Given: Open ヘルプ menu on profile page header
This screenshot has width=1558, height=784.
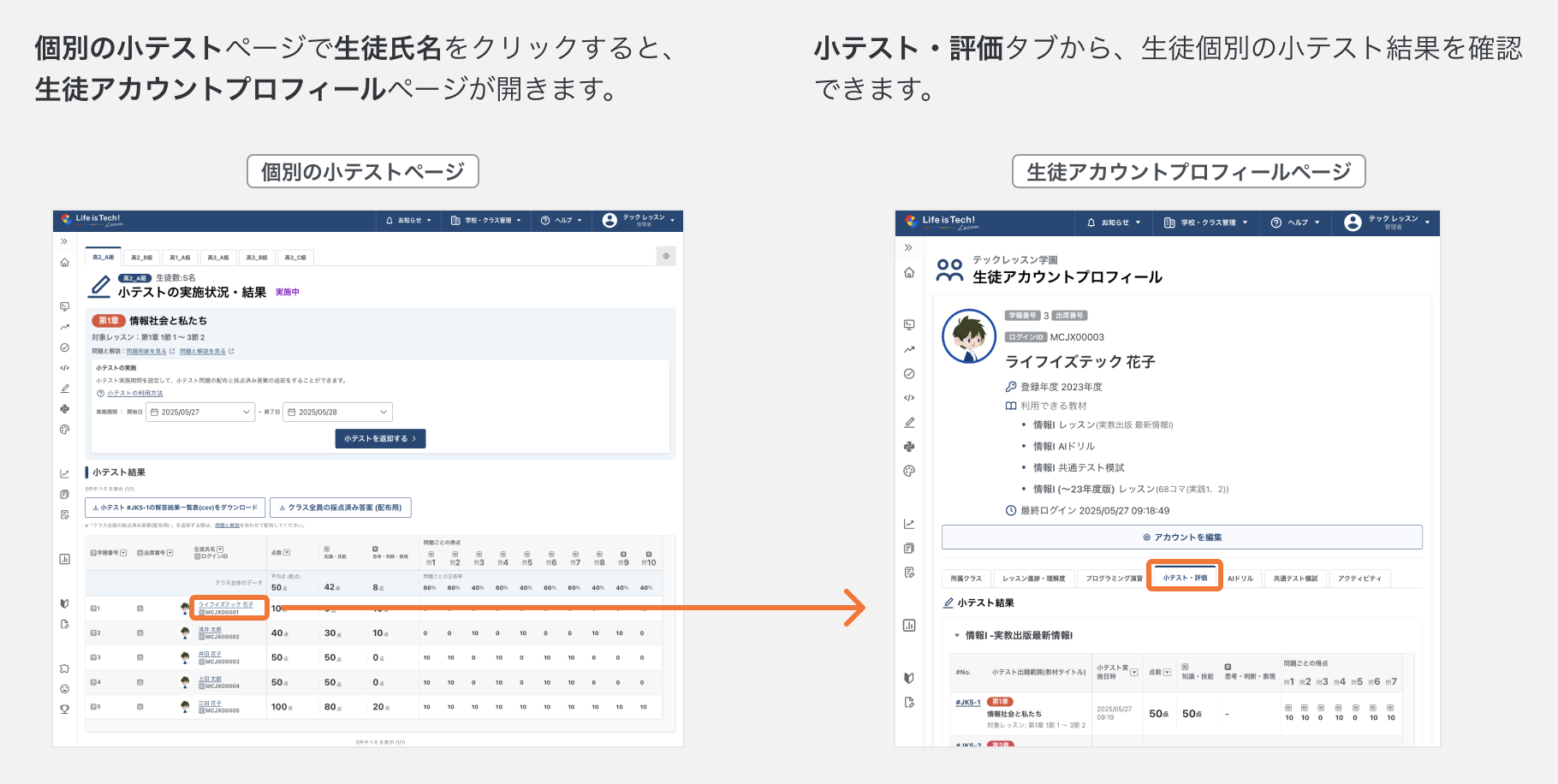Looking at the screenshot, I should click(x=1296, y=223).
